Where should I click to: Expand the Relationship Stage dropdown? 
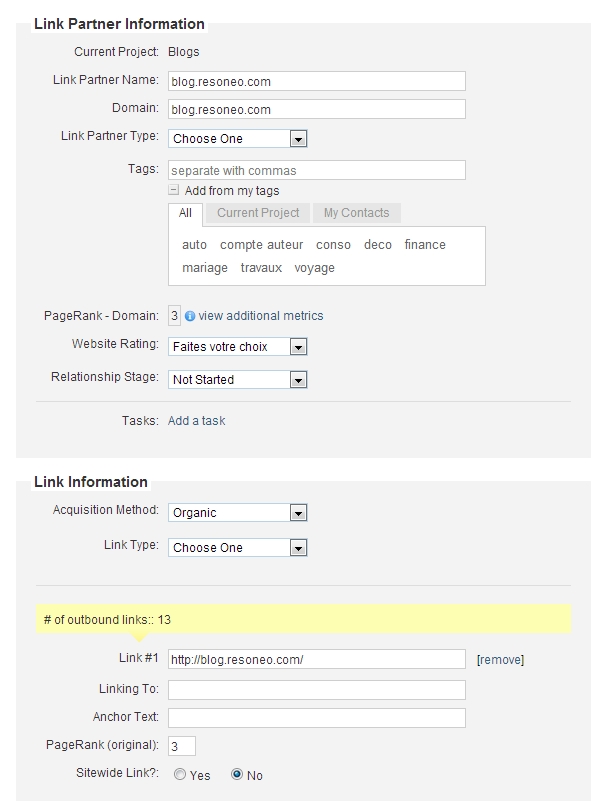tap(238, 380)
